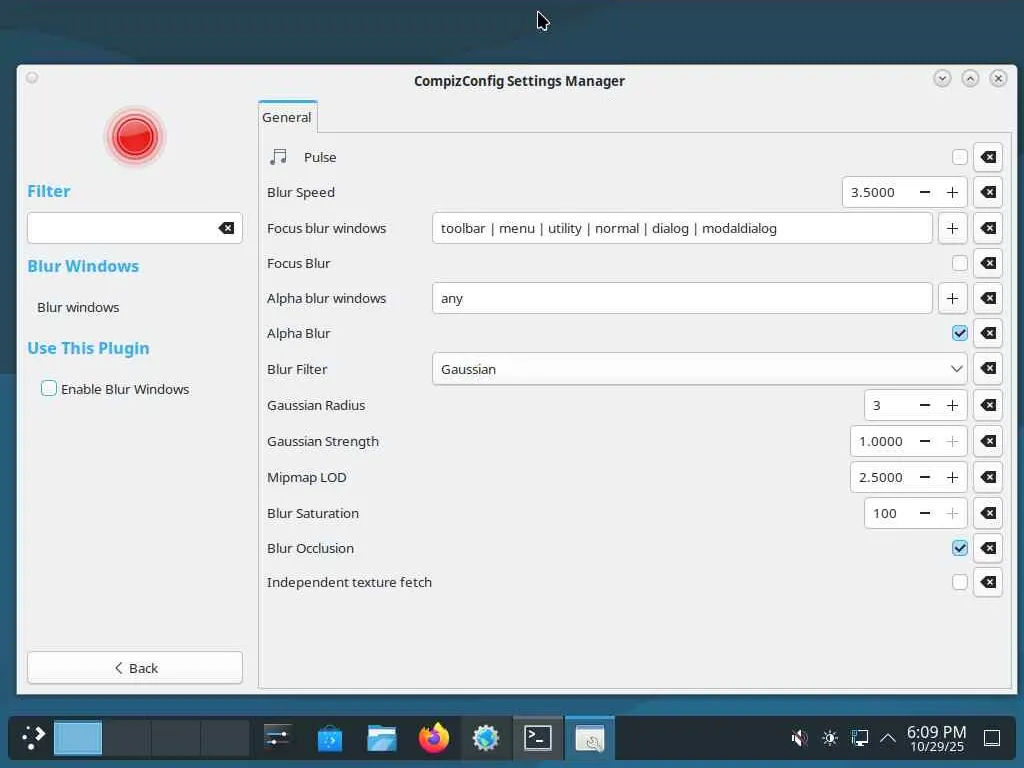Click the music note icon beside Pulse
Image resolution: width=1024 pixels, height=768 pixels.
click(x=279, y=157)
